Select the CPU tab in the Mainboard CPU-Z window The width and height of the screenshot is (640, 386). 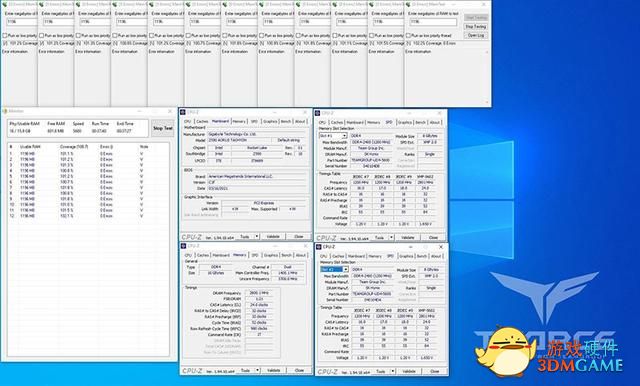187,122
